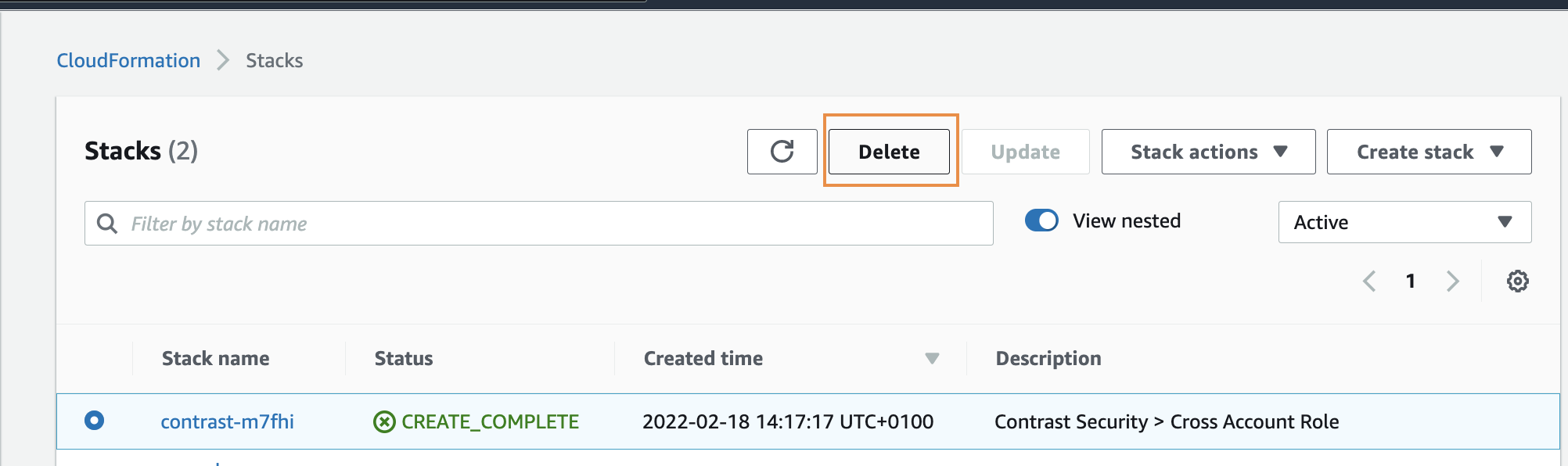The width and height of the screenshot is (1568, 466).
Task: Open table preferences gear icon
Action: pyautogui.click(x=1517, y=281)
